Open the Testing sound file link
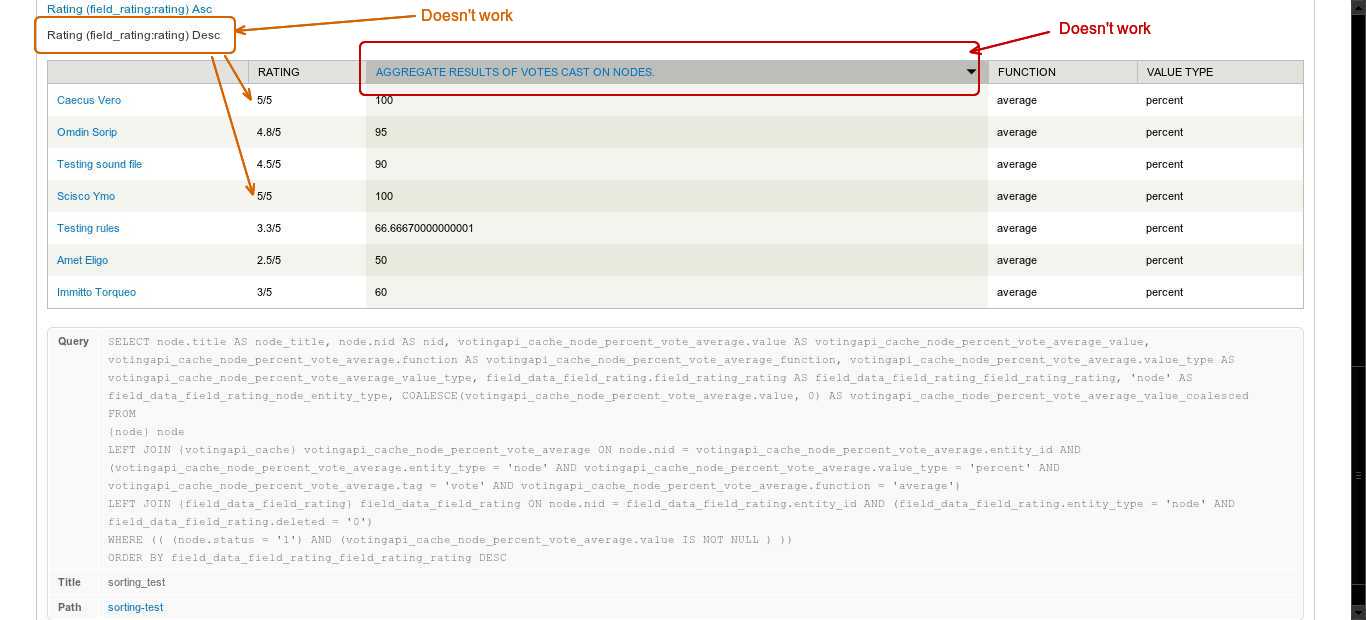Image resolution: width=1366 pixels, height=620 pixels. [x=99, y=164]
